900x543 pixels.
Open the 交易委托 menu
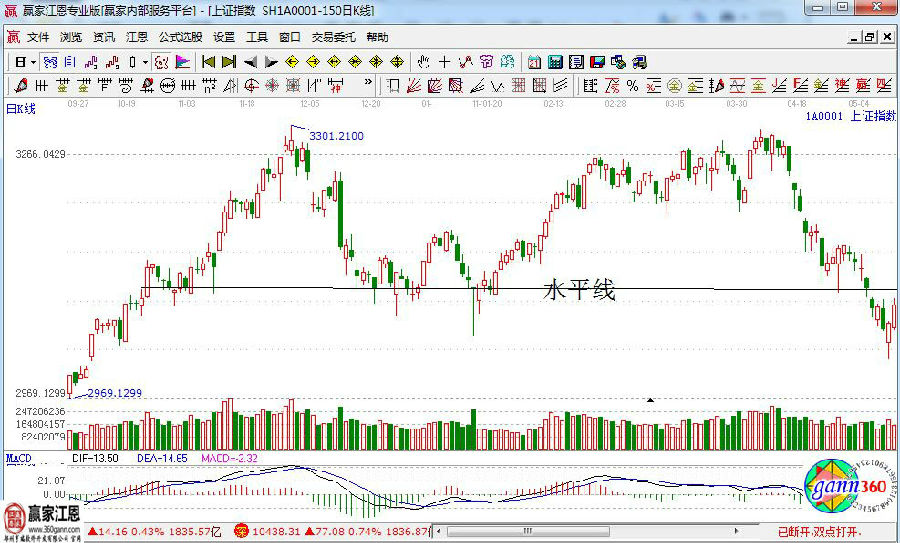coord(333,37)
